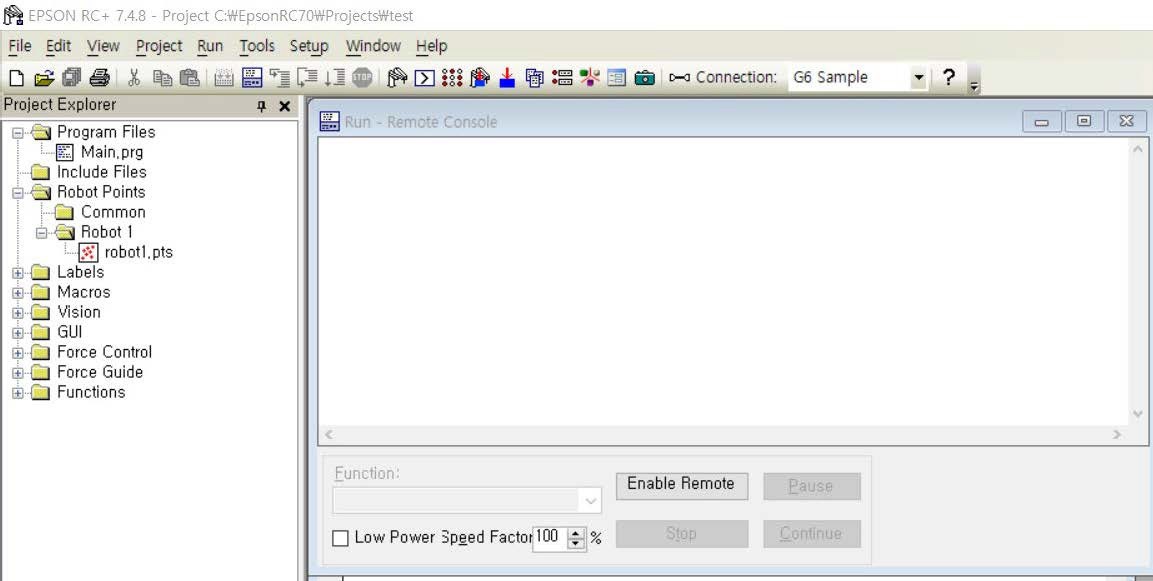Expand the Labels folder

point(18,273)
